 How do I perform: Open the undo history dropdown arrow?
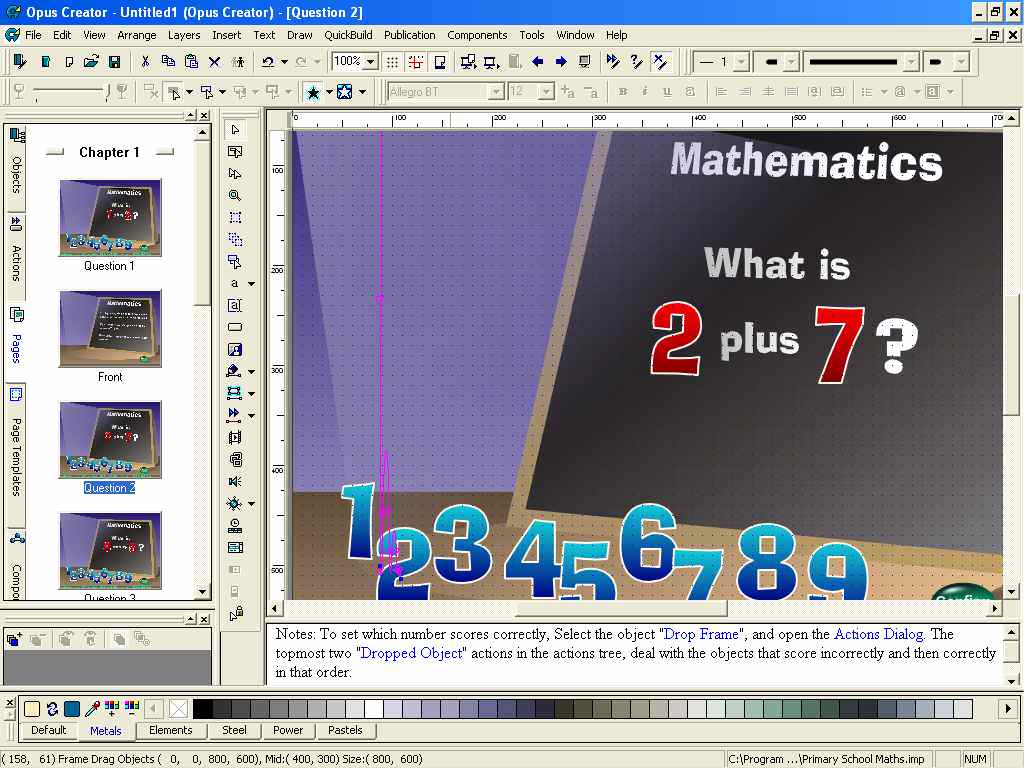point(284,62)
